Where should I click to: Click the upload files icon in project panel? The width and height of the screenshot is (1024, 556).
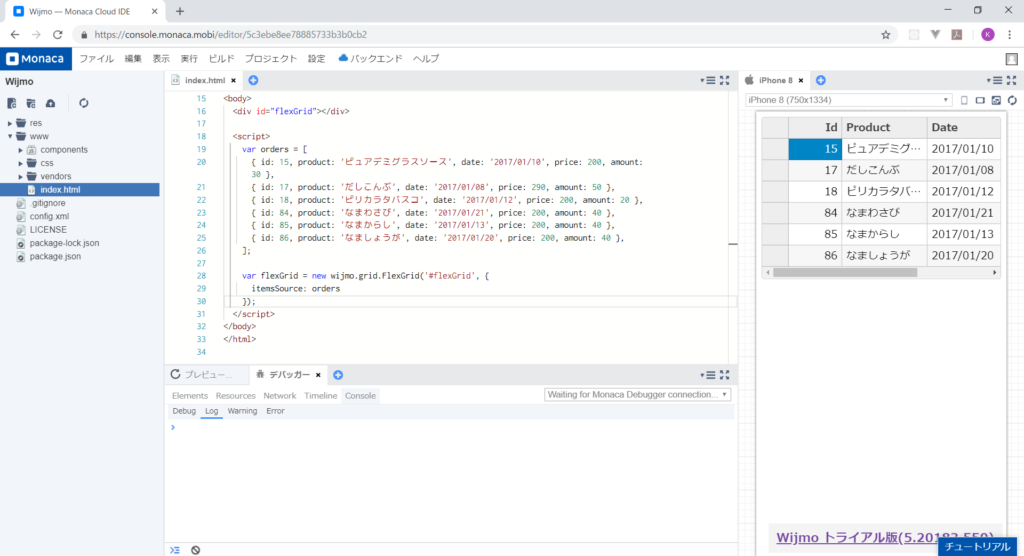[50, 103]
